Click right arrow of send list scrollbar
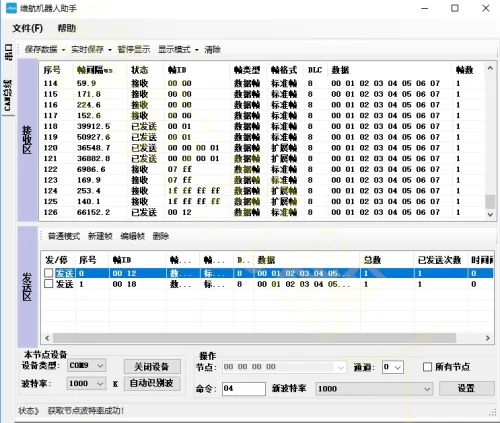 [488, 338]
